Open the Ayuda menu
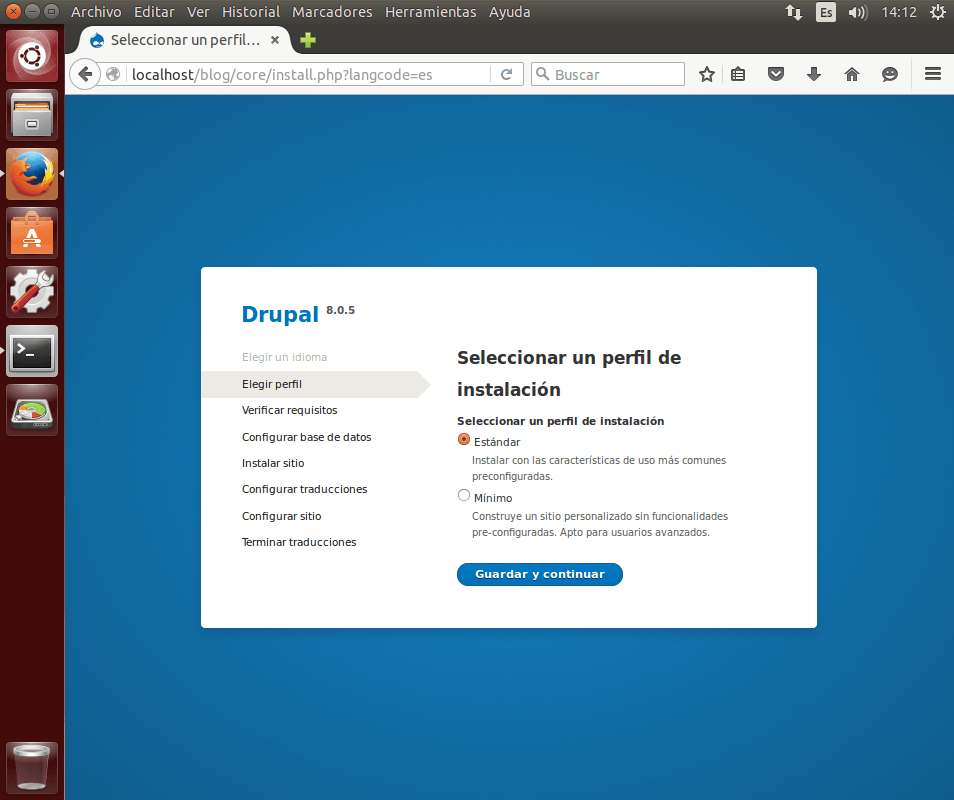Image resolution: width=954 pixels, height=800 pixels. (509, 12)
